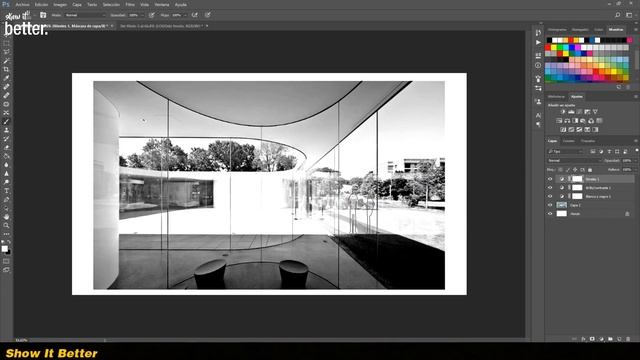
Task: Toggle lock transparent pixels
Action: coord(560,169)
